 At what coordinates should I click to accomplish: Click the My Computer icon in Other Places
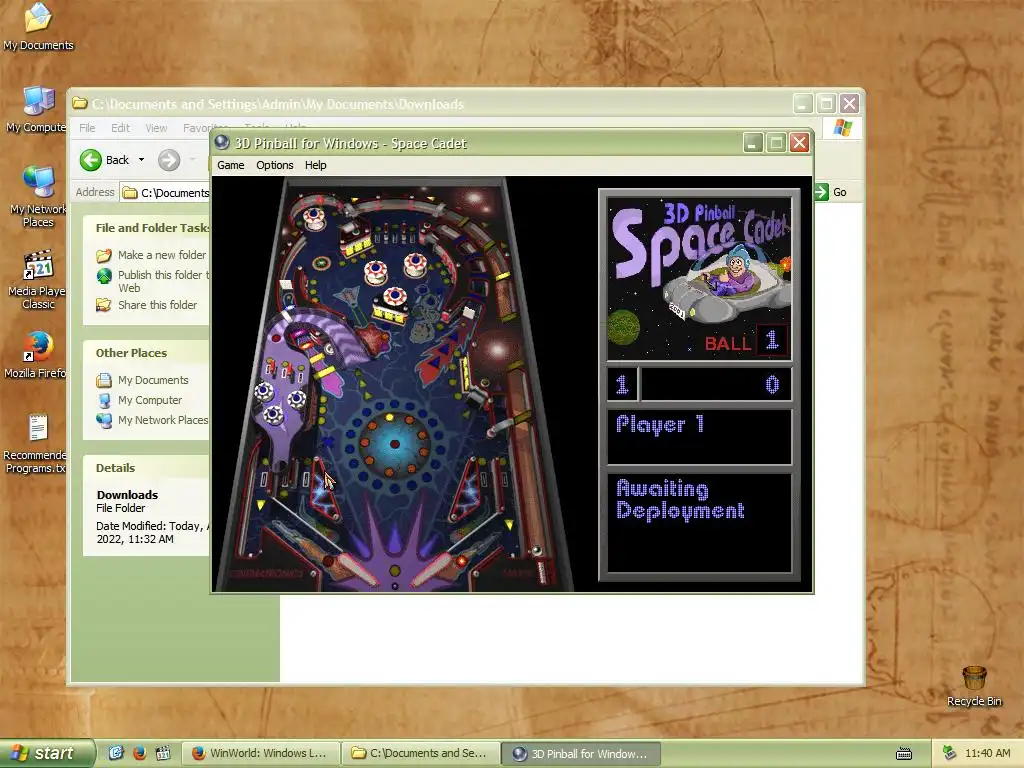click(104, 400)
